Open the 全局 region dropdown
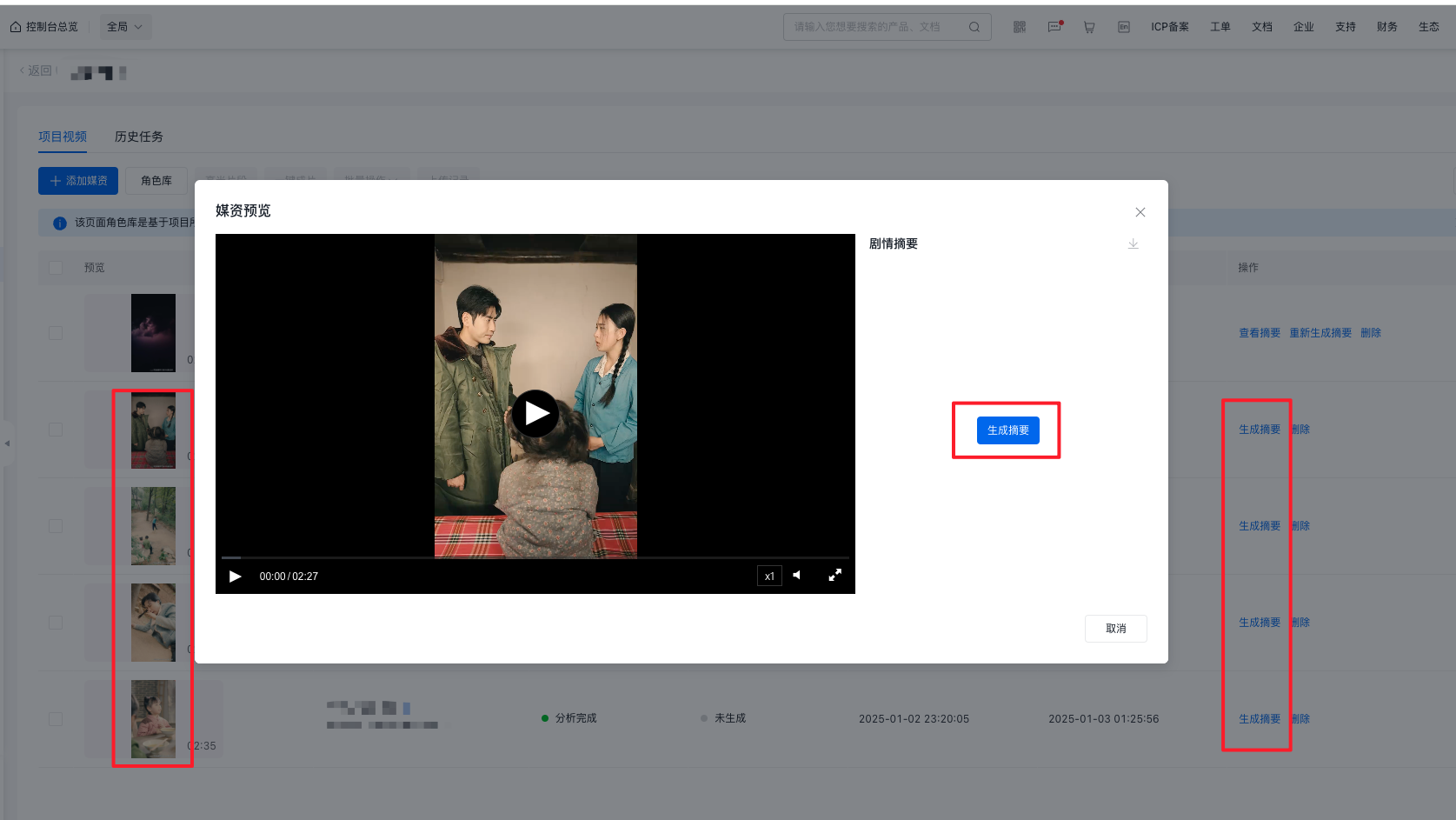Screen dimensions: 1456x820 click(x=125, y=27)
